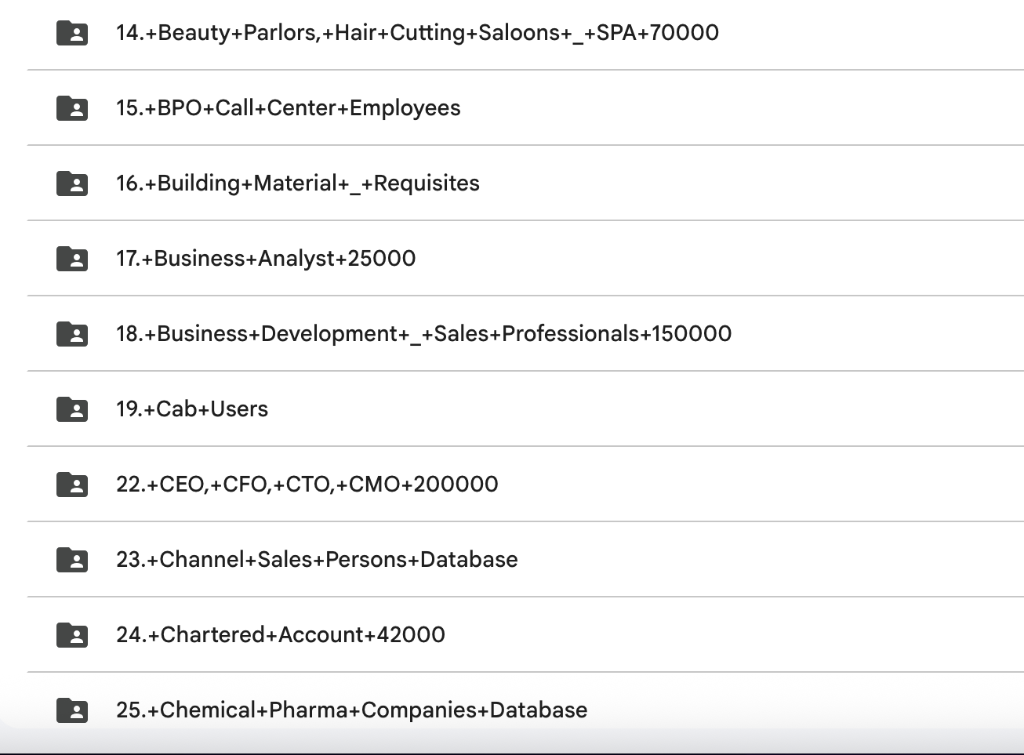Click the CEO CFO CTO folder icon
1024x755 pixels.
tap(72, 484)
